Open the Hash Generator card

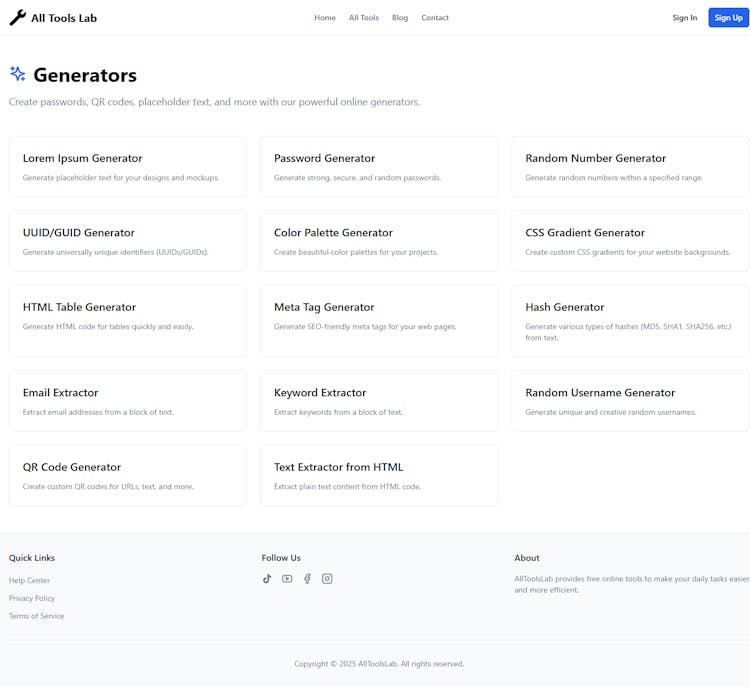(630, 320)
